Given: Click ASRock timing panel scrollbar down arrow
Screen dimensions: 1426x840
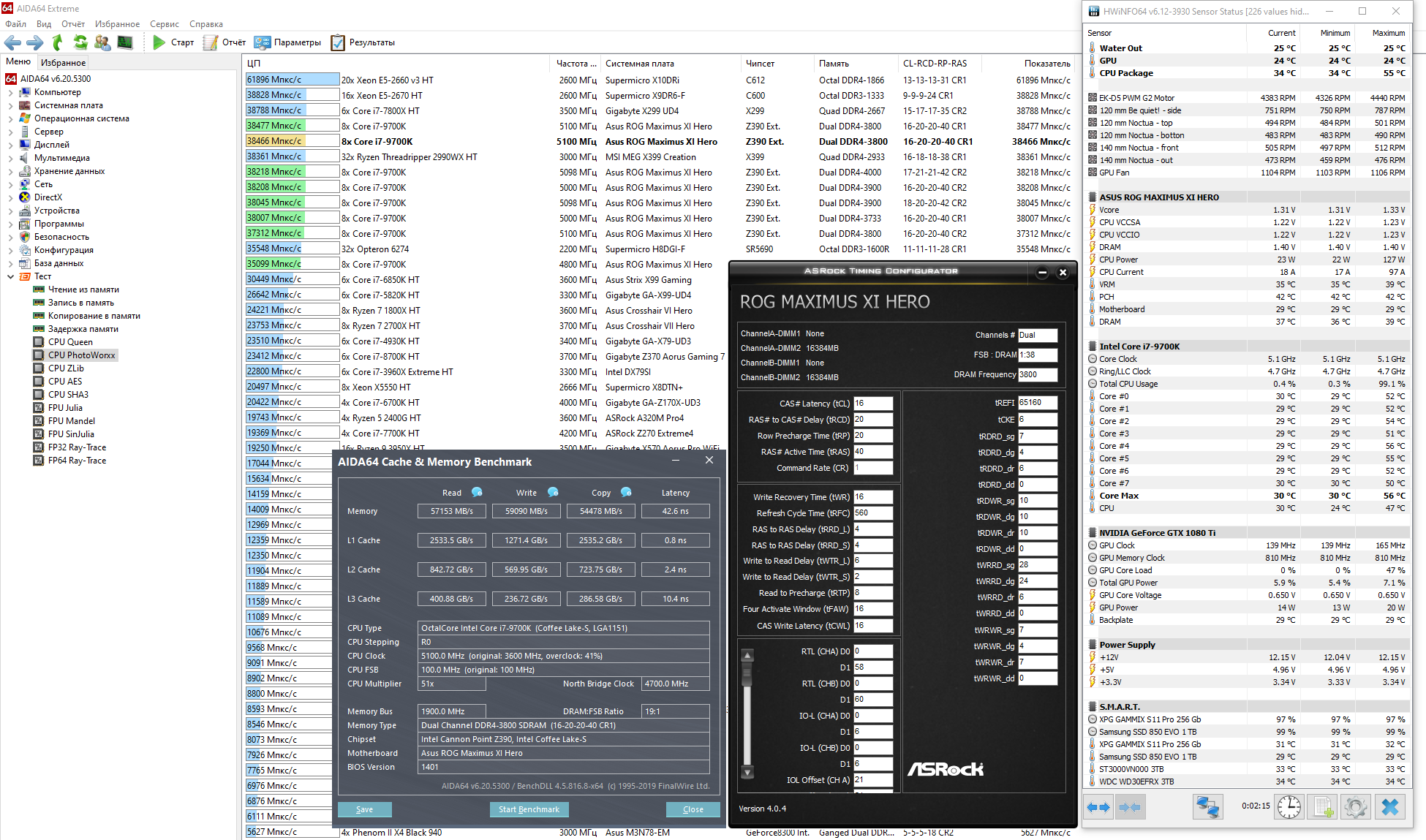Looking at the screenshot, I should tap(747, 772).
